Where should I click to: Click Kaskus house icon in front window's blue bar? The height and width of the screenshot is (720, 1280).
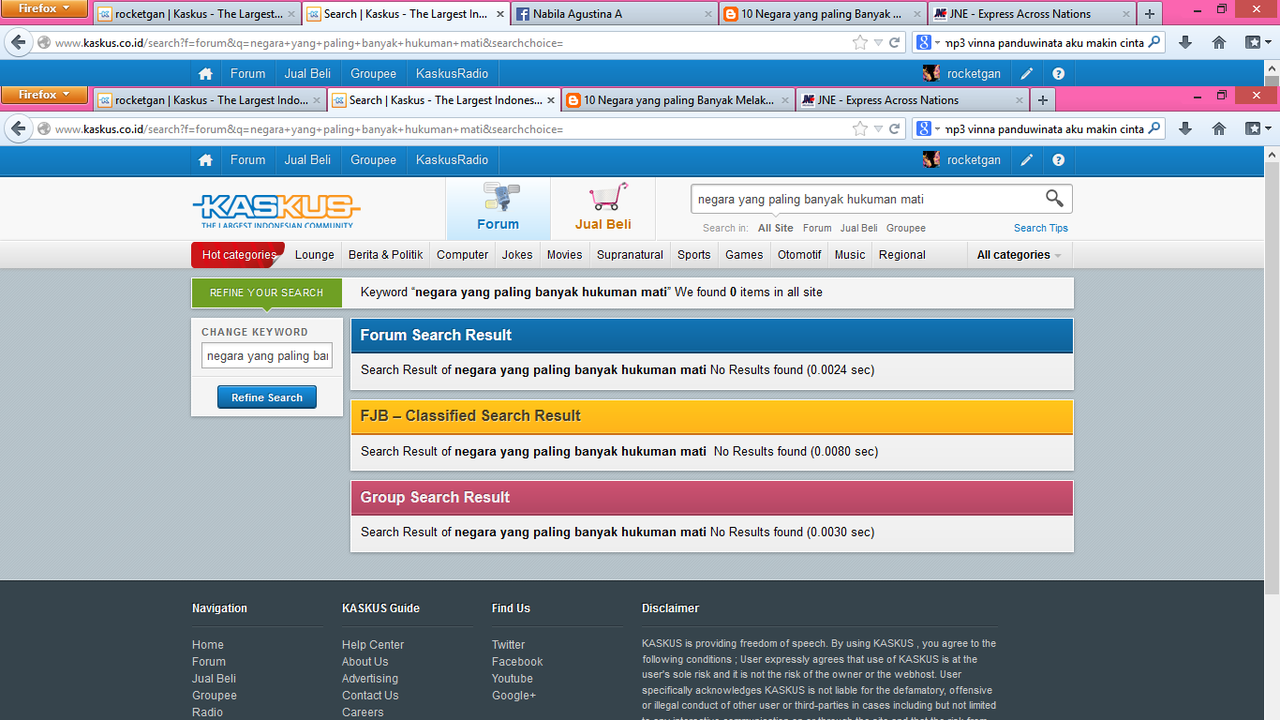pyautogui.click(x=205, y=160)
